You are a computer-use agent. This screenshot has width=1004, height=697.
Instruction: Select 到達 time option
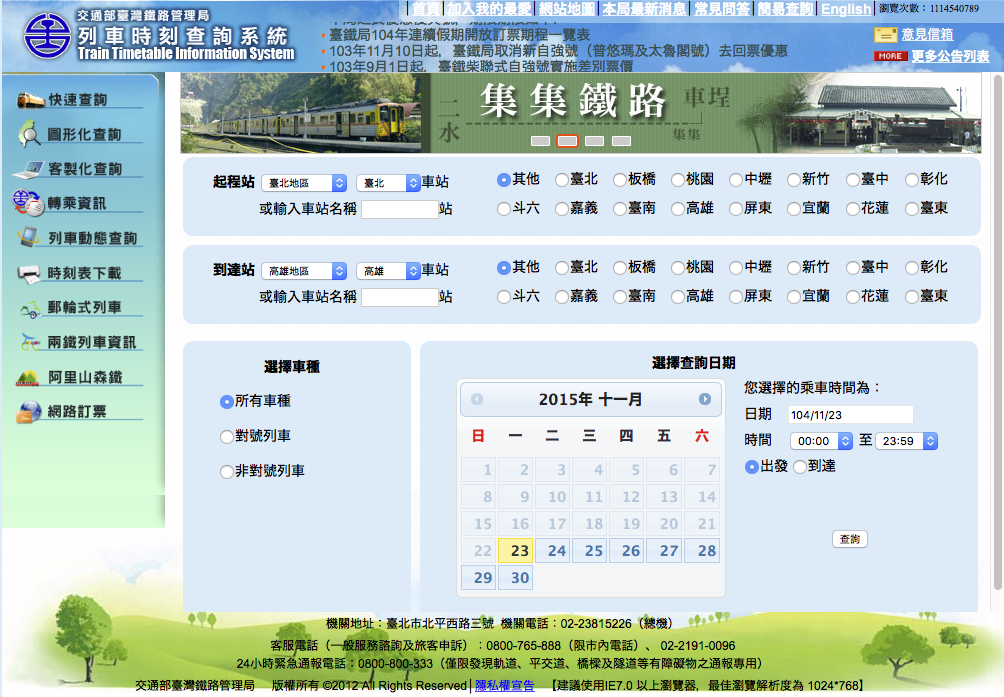click(x=800, y=467)
